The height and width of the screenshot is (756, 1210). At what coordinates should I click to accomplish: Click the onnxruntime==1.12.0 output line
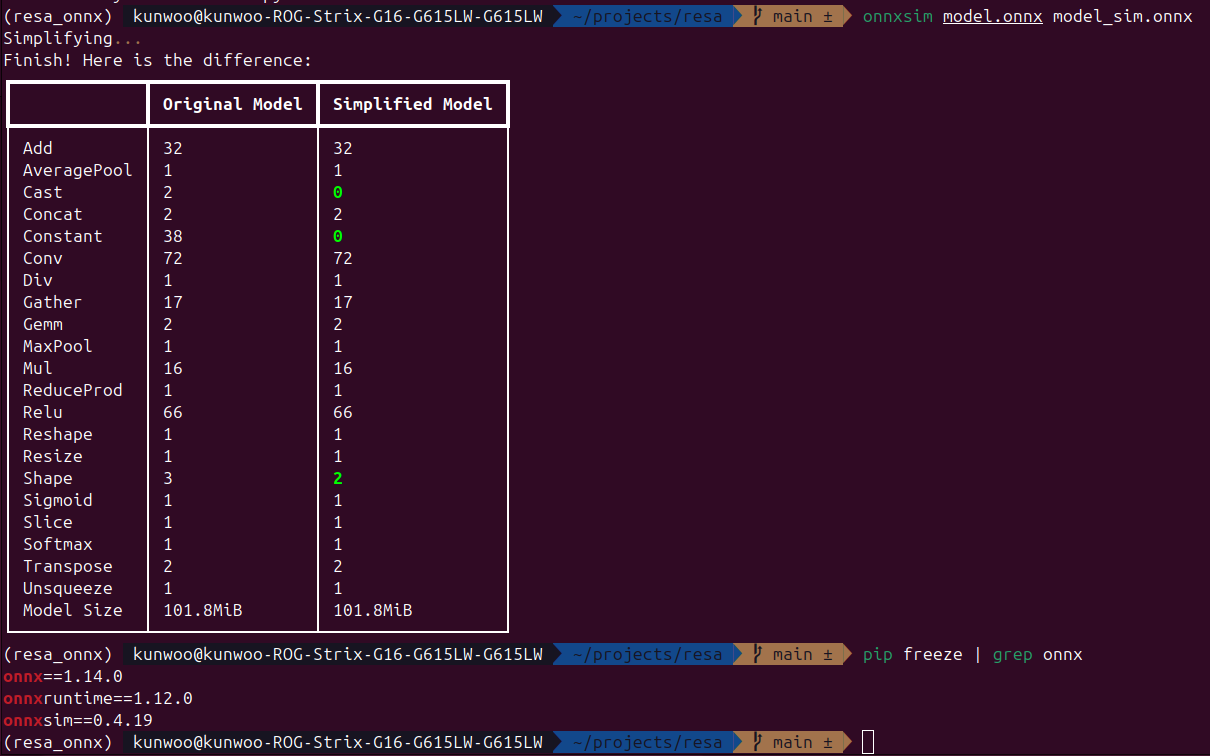click(98, 698)
